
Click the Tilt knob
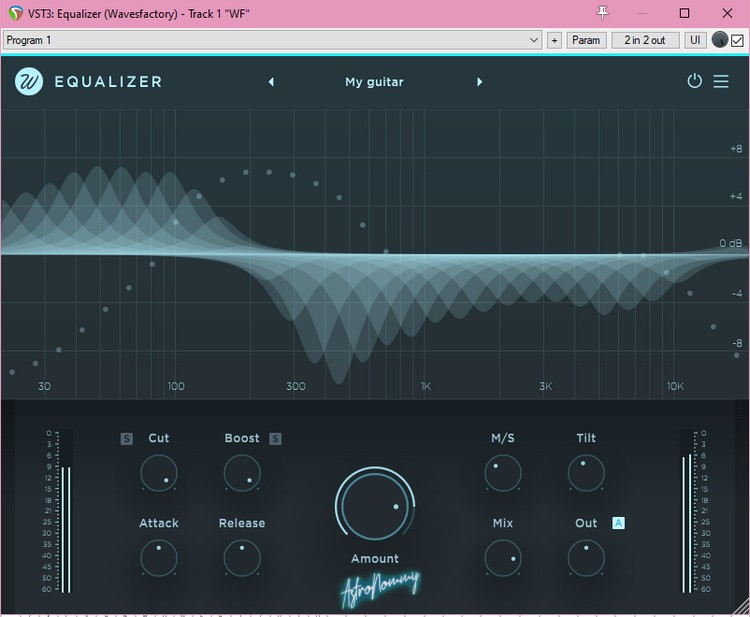pos(586,473)
